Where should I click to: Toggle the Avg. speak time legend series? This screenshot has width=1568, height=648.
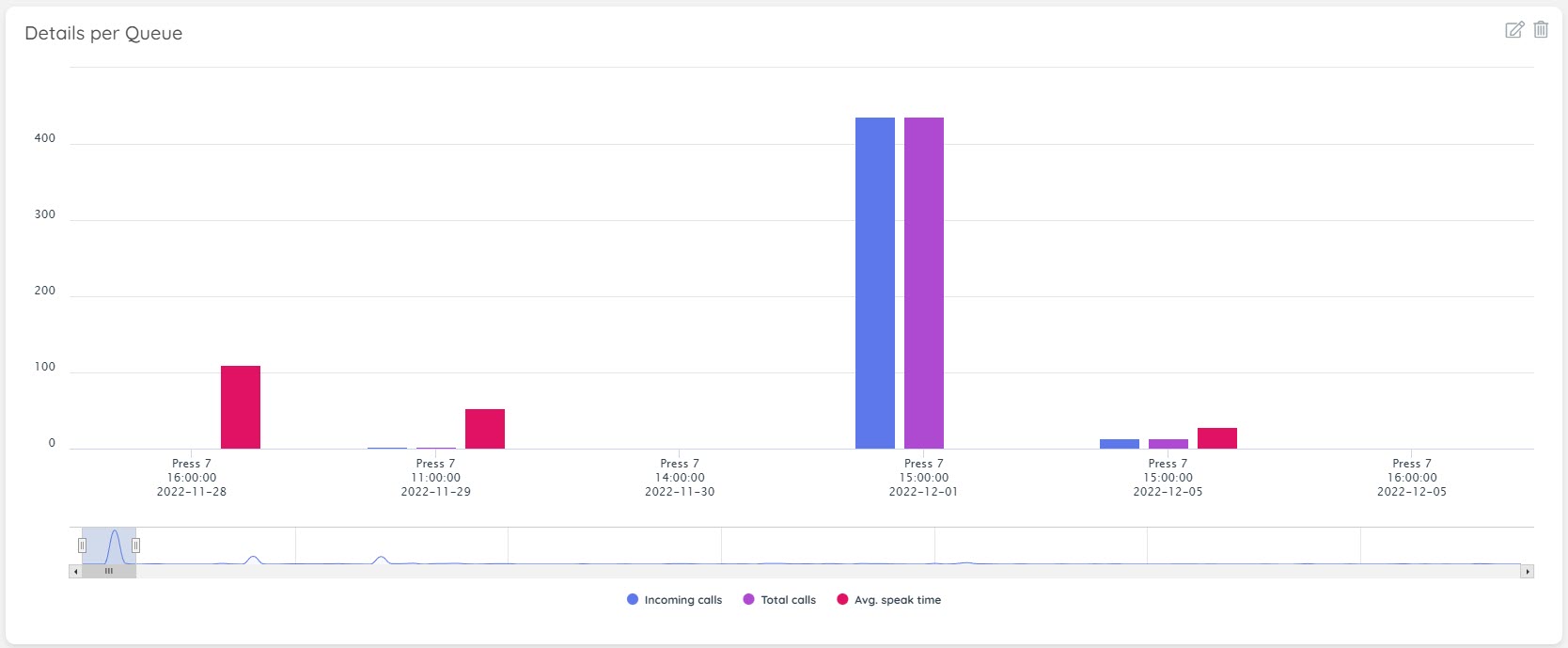pos(888,600)
